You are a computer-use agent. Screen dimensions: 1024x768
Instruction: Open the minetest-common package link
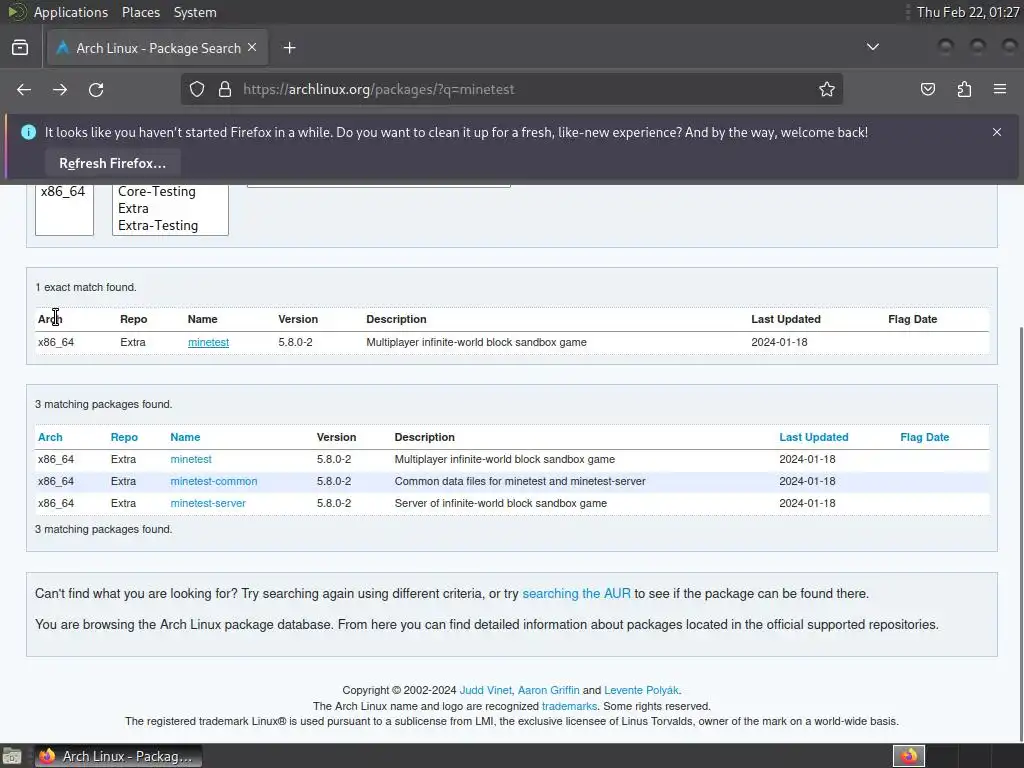point(214,481)
